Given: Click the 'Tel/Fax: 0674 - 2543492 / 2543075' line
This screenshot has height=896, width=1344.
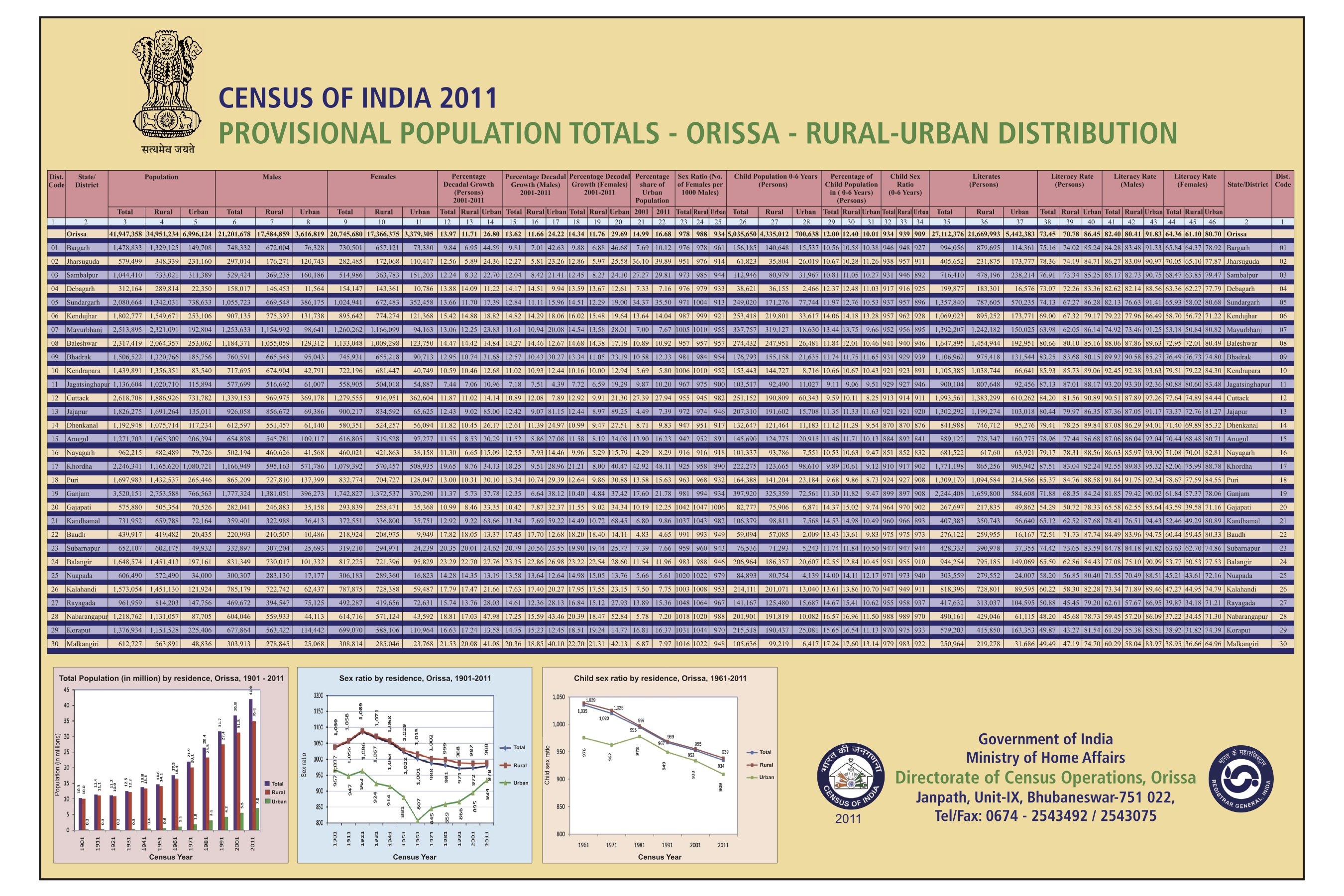Looking at the screenshot, I should coord(1045,815).
